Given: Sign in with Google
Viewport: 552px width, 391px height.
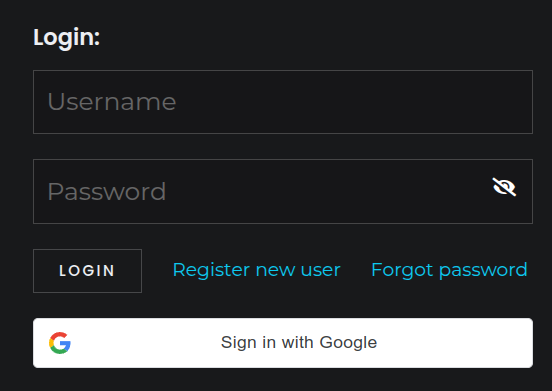Looking at the screenshot, I should point(283,343).
